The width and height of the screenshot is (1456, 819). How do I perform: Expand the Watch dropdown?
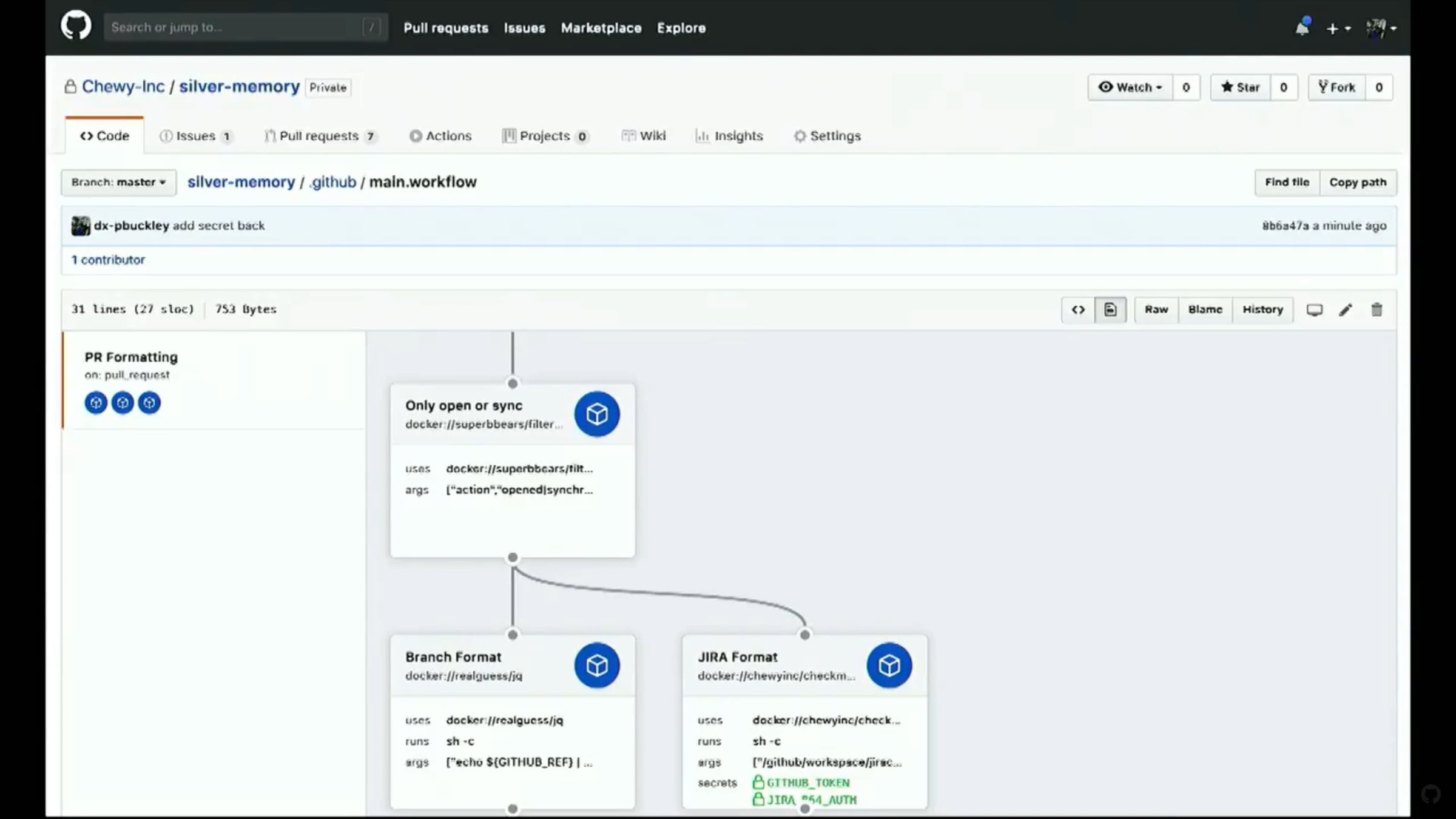tap(1130, 87)
